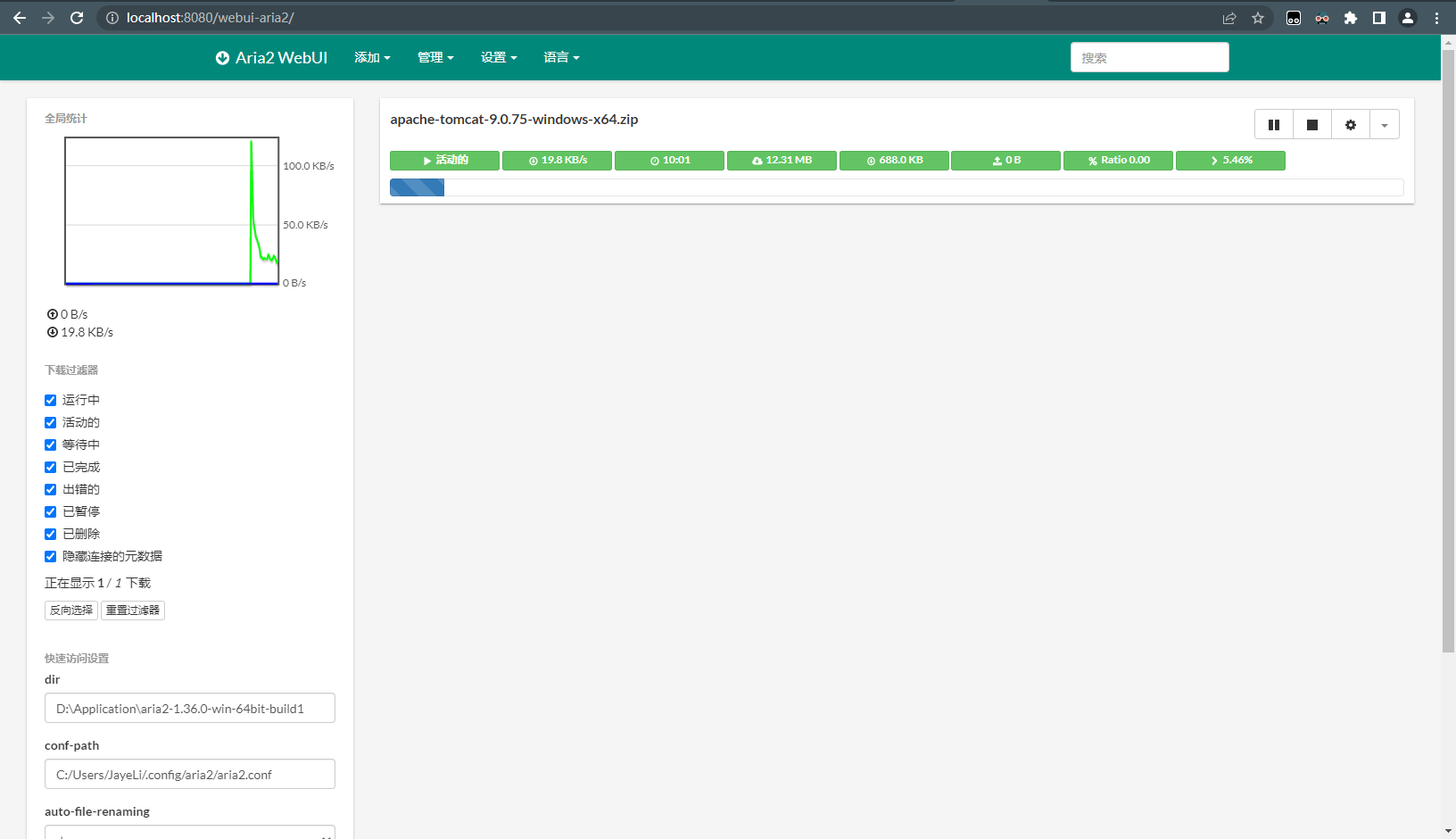The width and height of the screenshot is (1456, 839).
Task: Bookmark this page with star
Action: (1258, 18)
